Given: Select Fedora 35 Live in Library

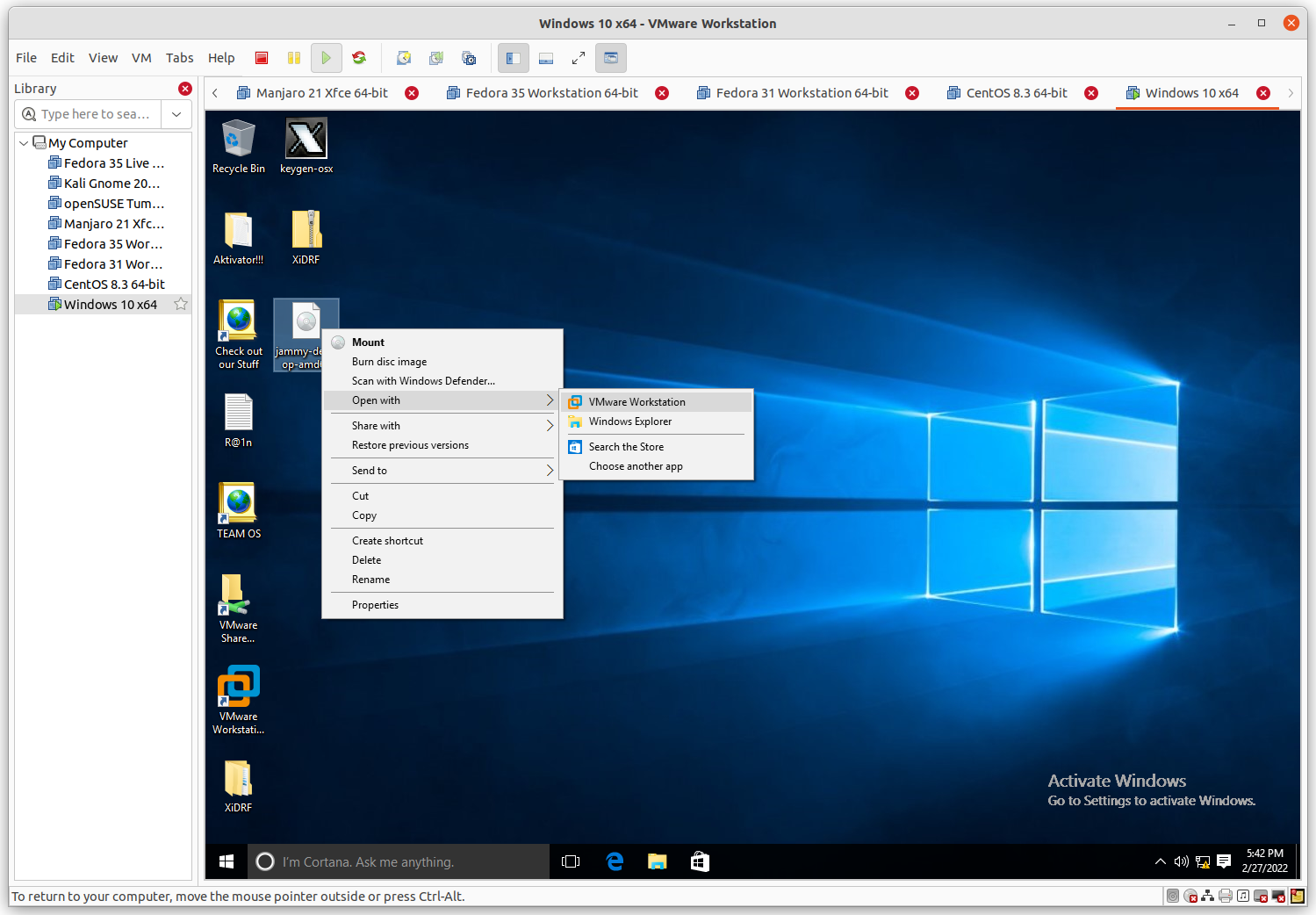Looking at the screenshot, I should coord(106,163).
